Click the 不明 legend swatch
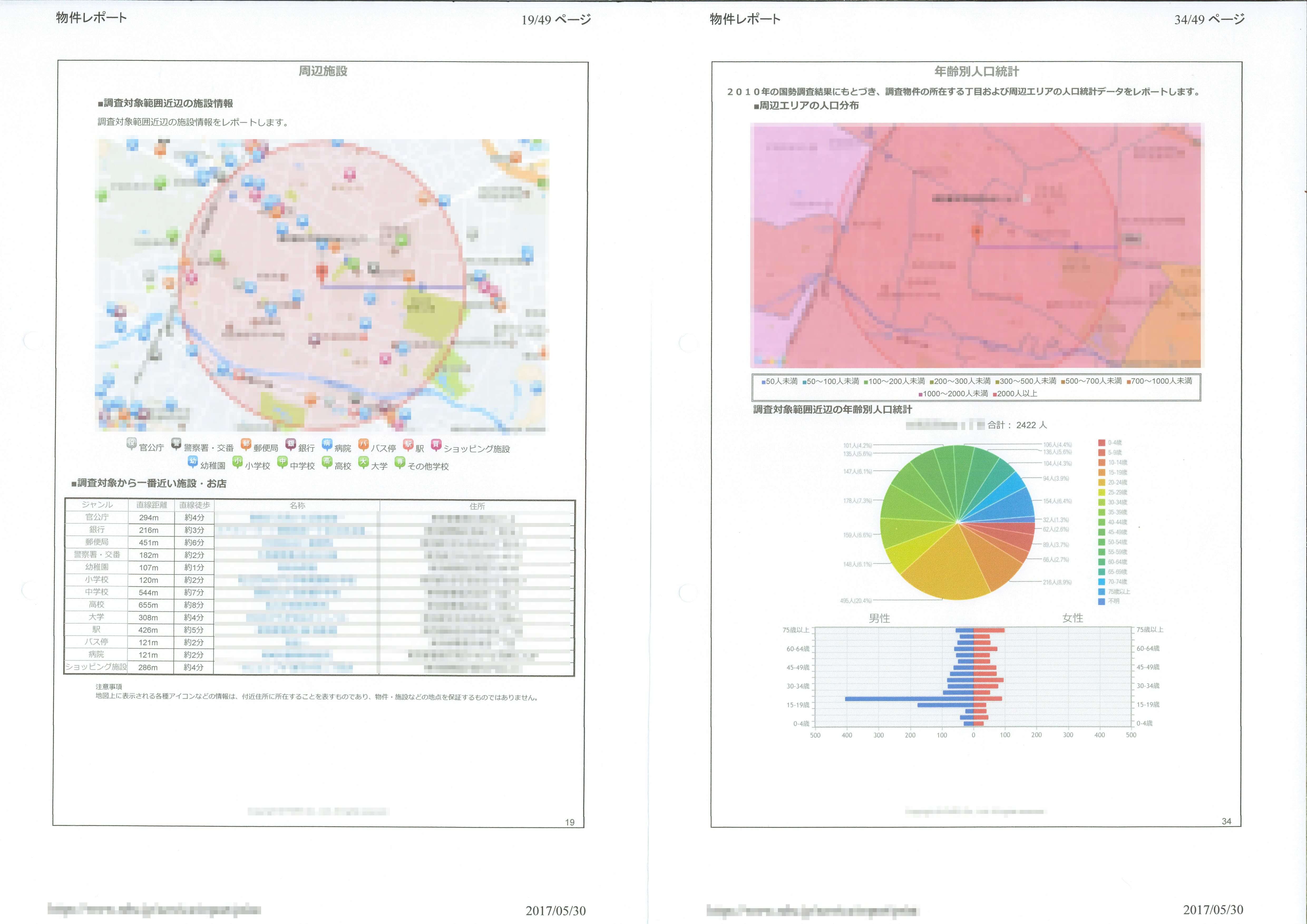Viewport: 1307px width, 924px height. tap(1101, 601)
